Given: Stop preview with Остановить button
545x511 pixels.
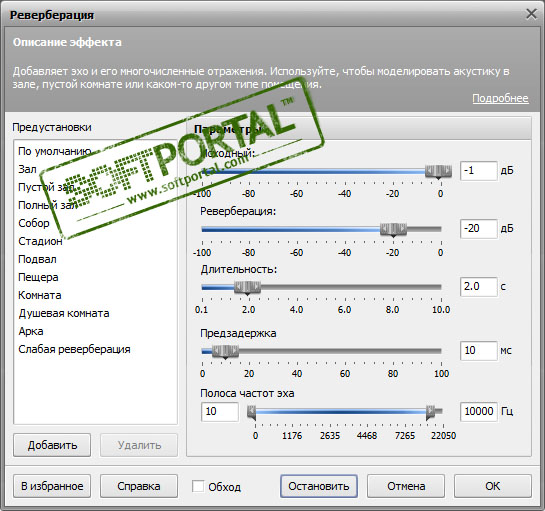Looking at the screenshot, I should (319, 486).
